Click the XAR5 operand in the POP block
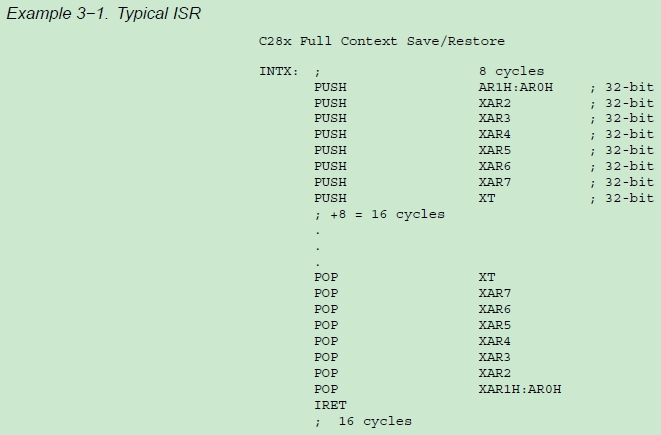Screen dimensions: 661x435 coord(495,325)
